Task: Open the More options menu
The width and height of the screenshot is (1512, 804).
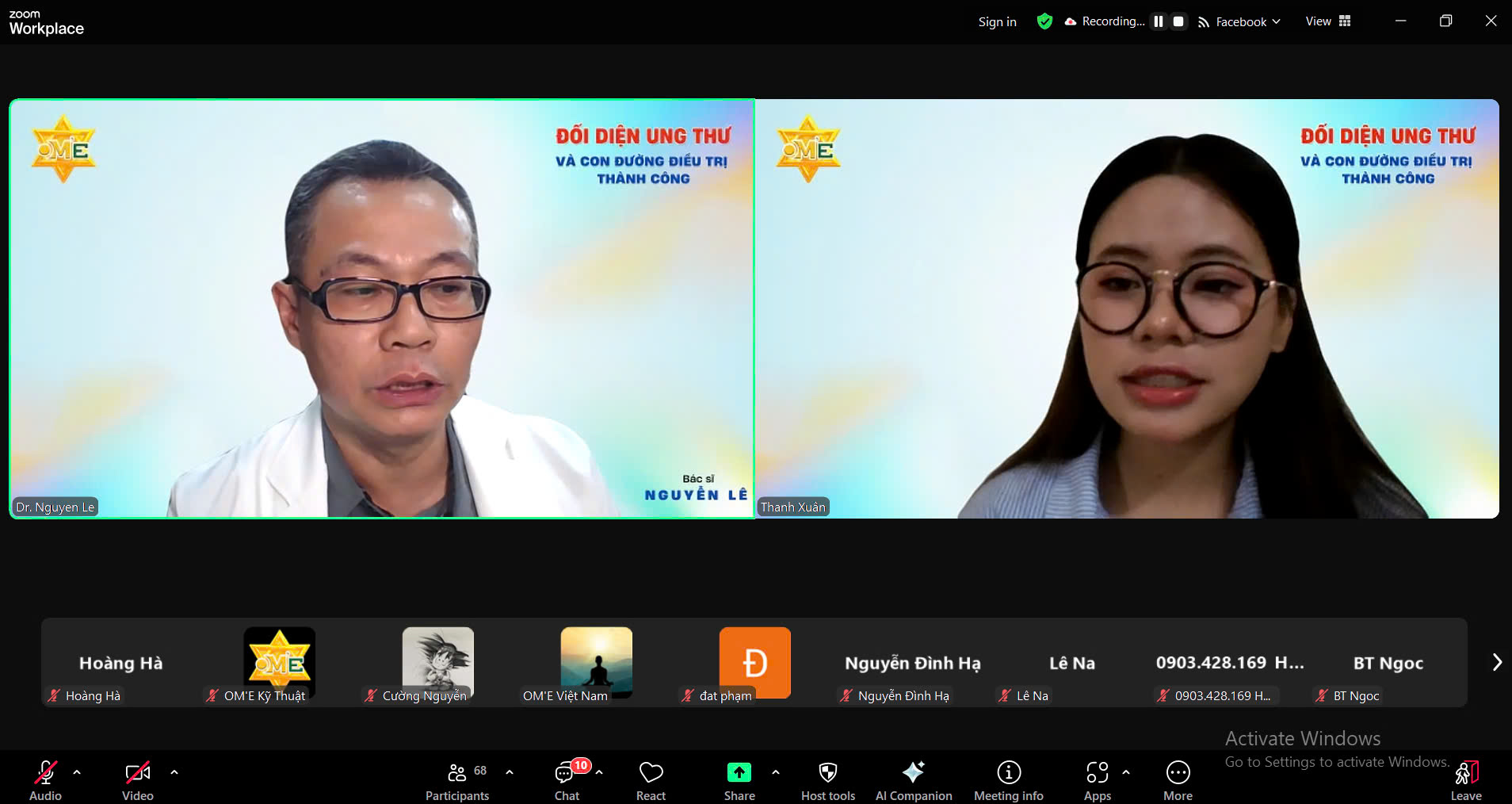Action: 1178,780
